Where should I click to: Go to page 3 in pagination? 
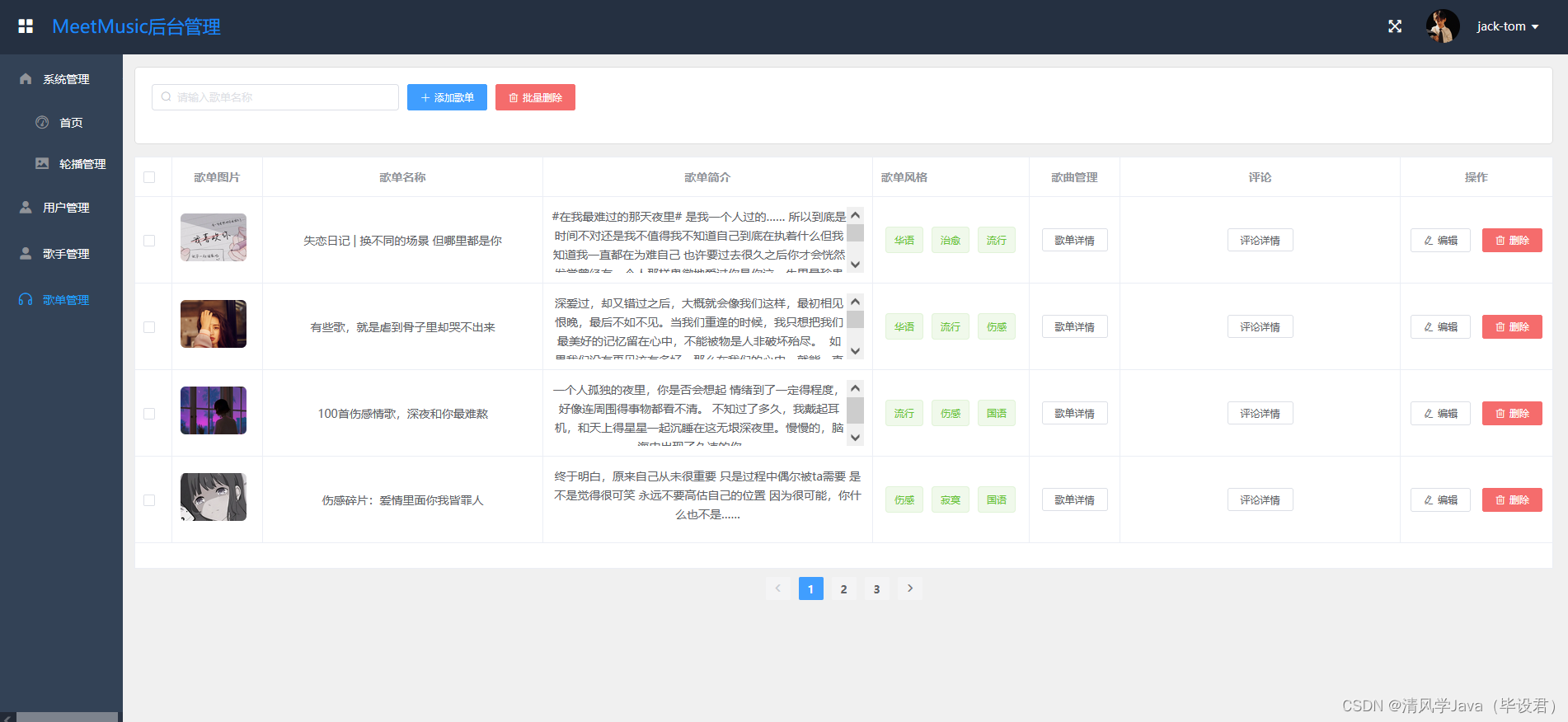coord(876,588)
